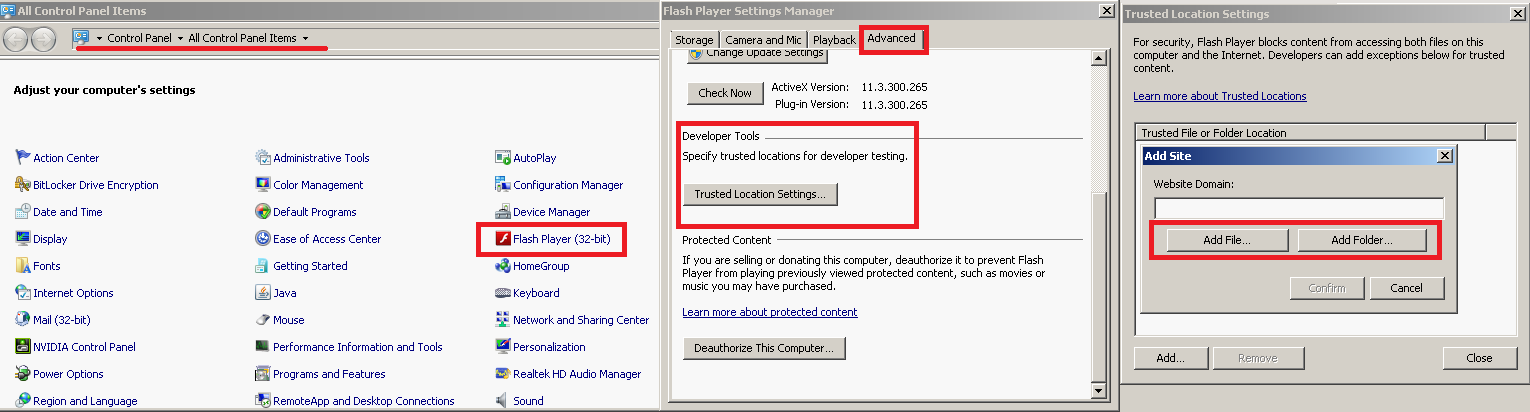Viewport: 1530px width, 412px height.
Task: Open Learn more about Trusted Locations link
Action: (1219, 96)
